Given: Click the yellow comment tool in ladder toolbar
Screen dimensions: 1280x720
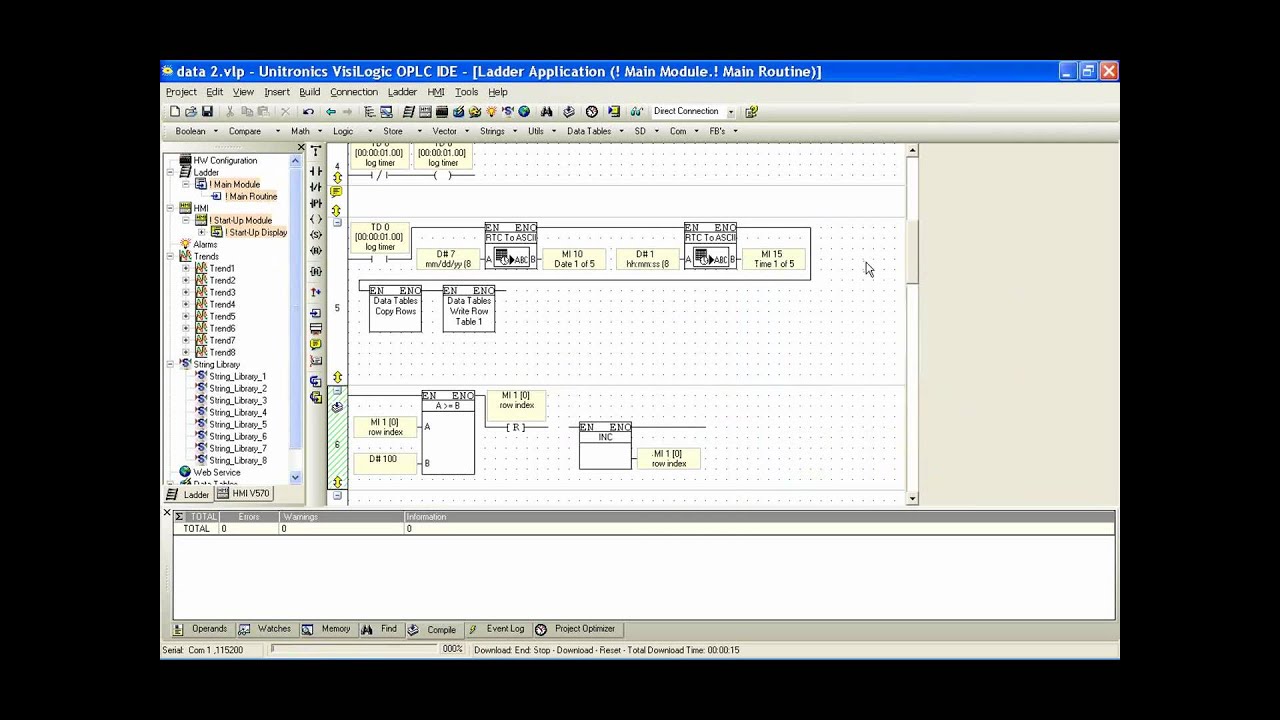Looking at the screenshot, I should [x=316, y=343].
